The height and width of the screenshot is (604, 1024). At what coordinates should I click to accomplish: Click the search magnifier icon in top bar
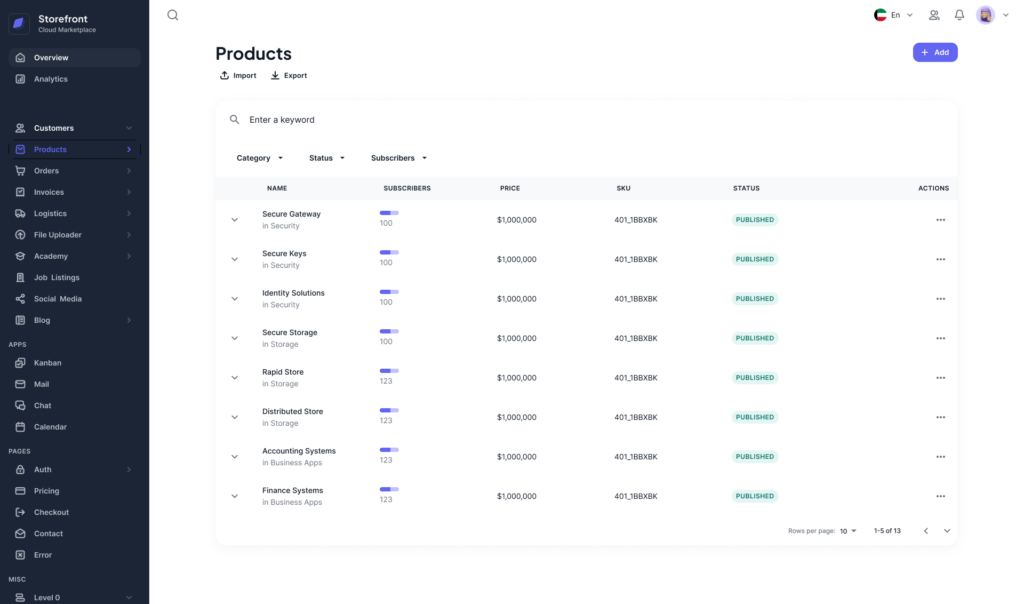pyautogui.click(x=173, y=15)
